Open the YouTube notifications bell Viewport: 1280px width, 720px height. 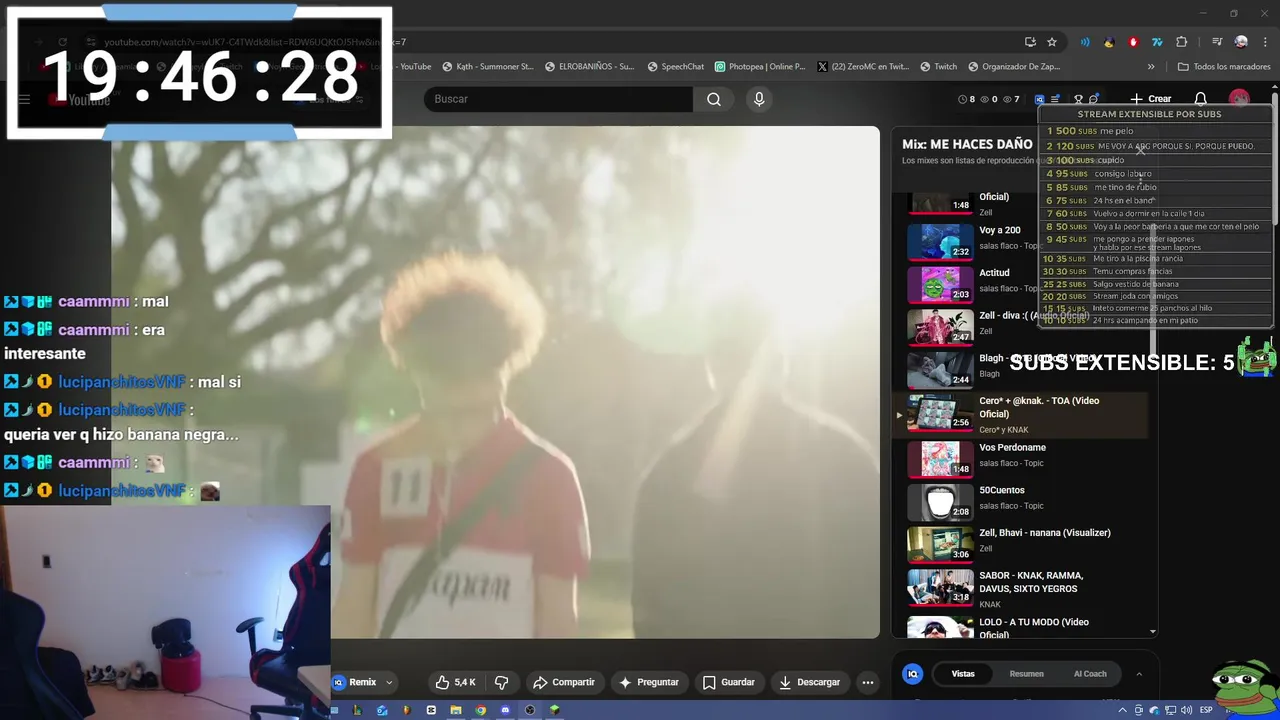[x=1201, y=99]
